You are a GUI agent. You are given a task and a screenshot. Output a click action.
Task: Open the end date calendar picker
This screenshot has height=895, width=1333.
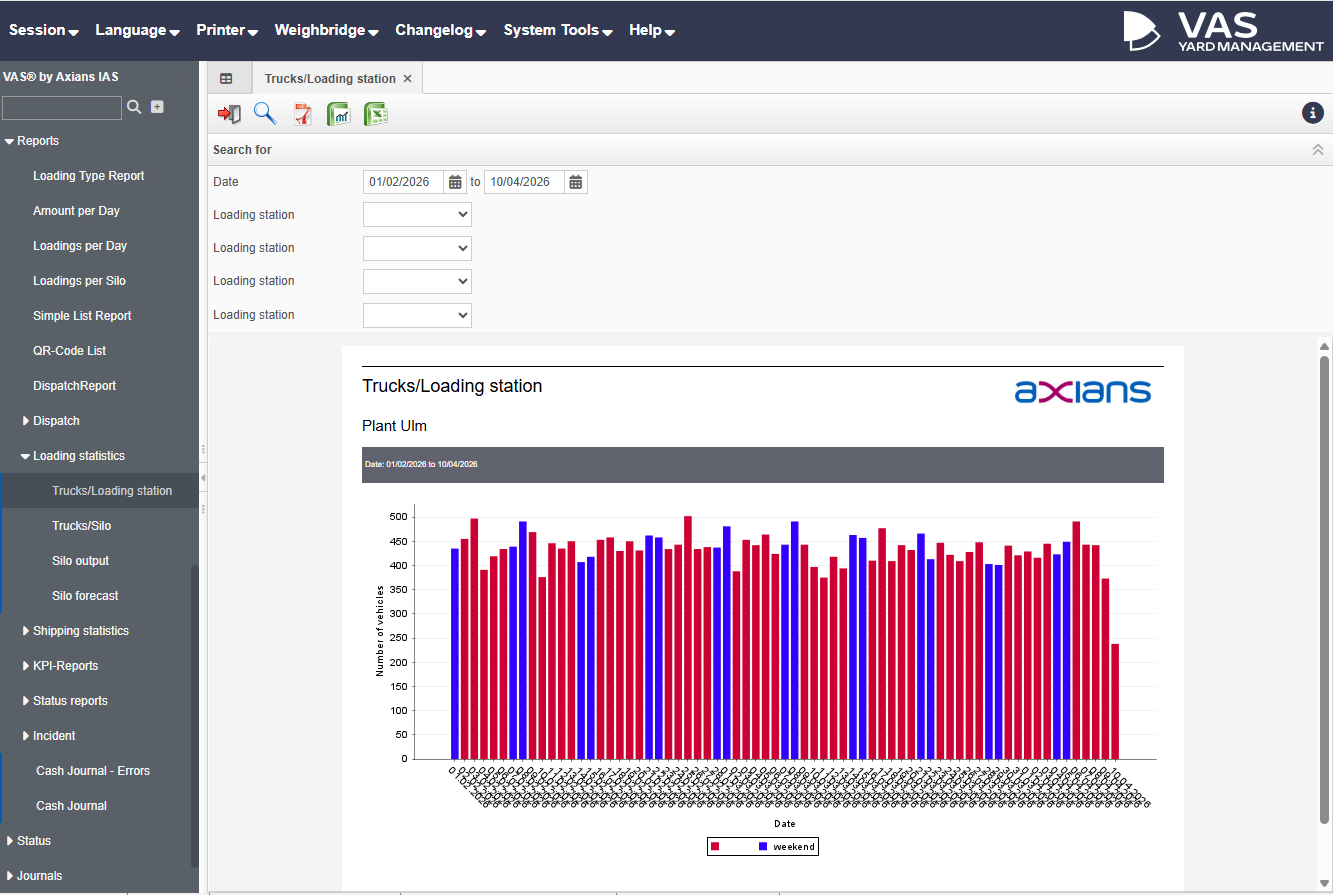[576, 182]
